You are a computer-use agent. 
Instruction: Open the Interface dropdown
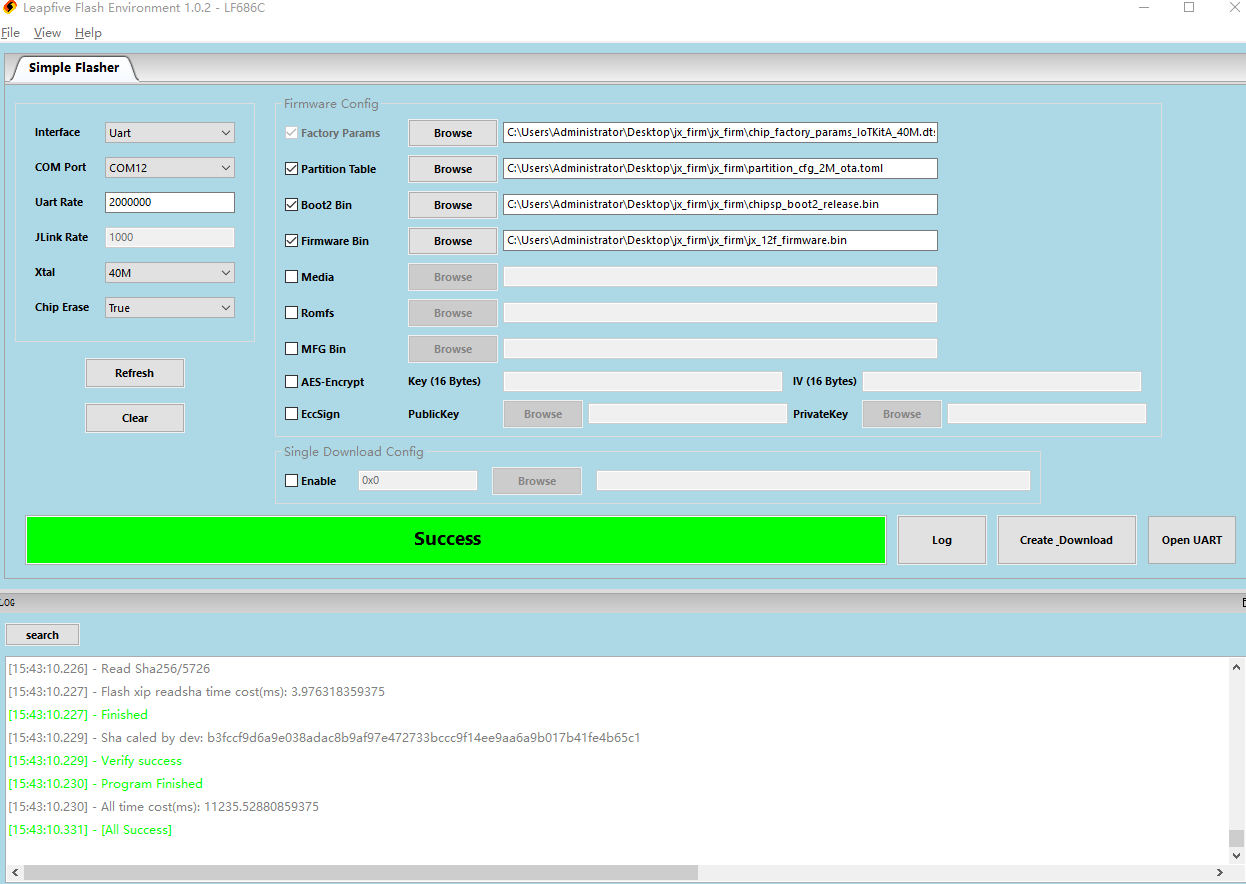169,133
